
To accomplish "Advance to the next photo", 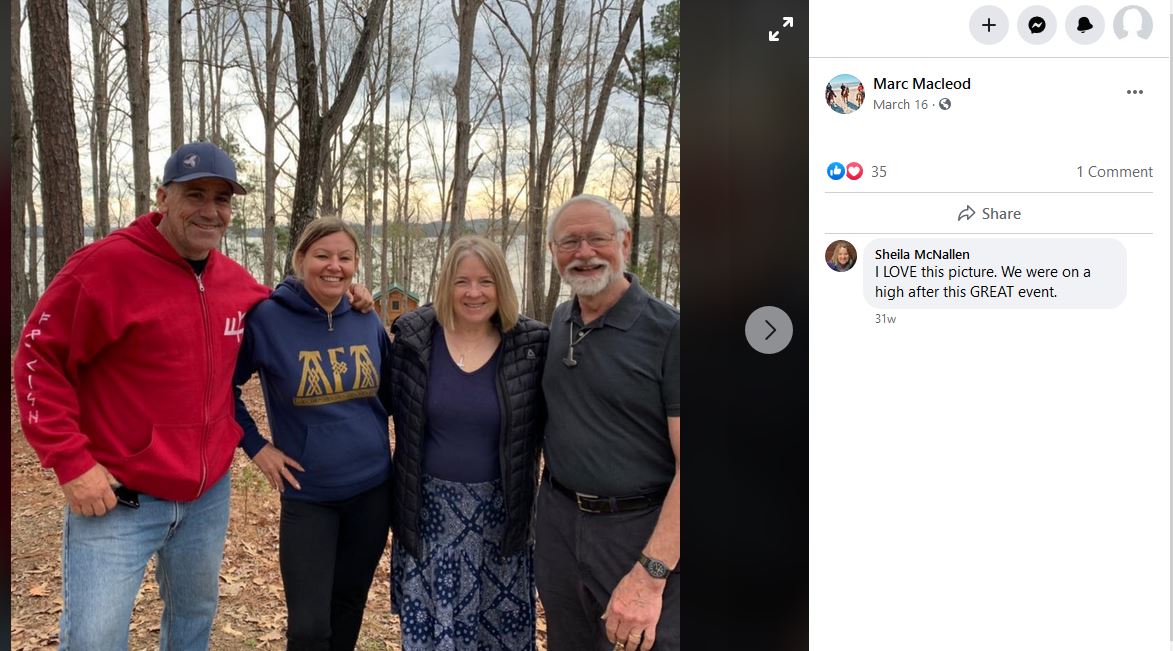I will click(x=768, y=329).
